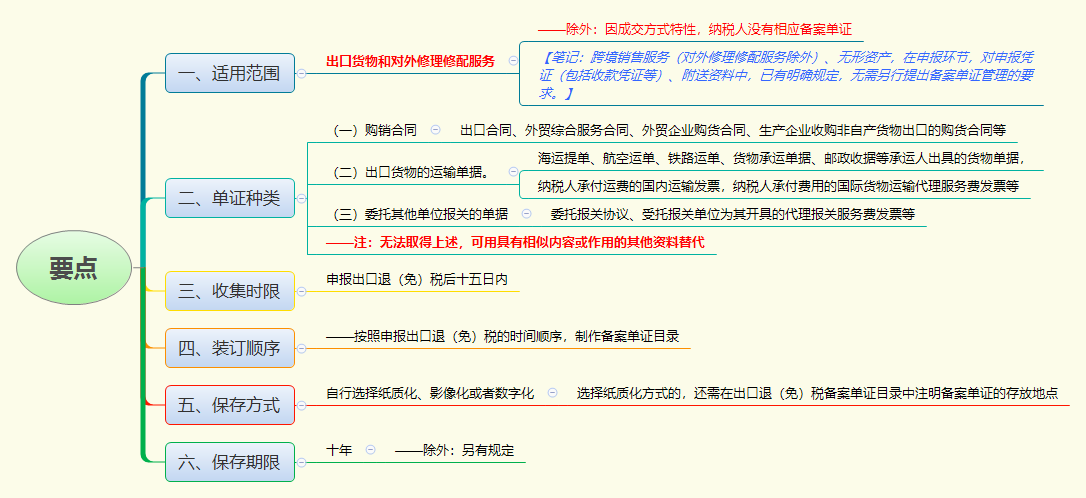Collapse children of 出口货物和对外修理修配服务

point(513,61)
